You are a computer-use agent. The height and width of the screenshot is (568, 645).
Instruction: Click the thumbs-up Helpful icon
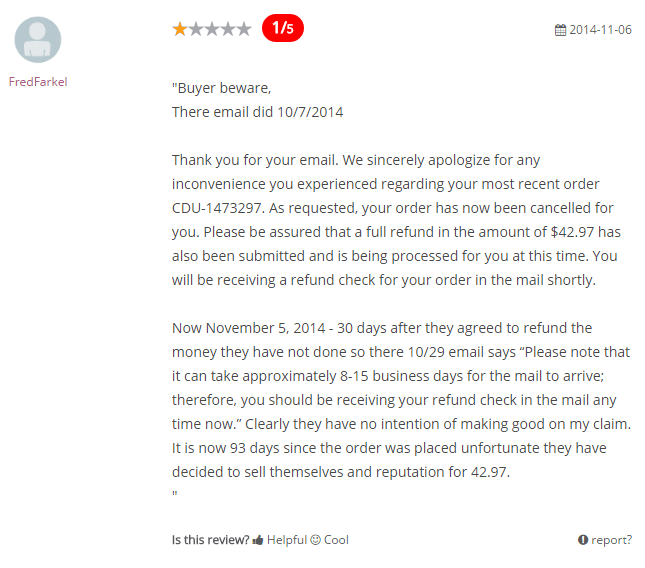coord(258,540)
